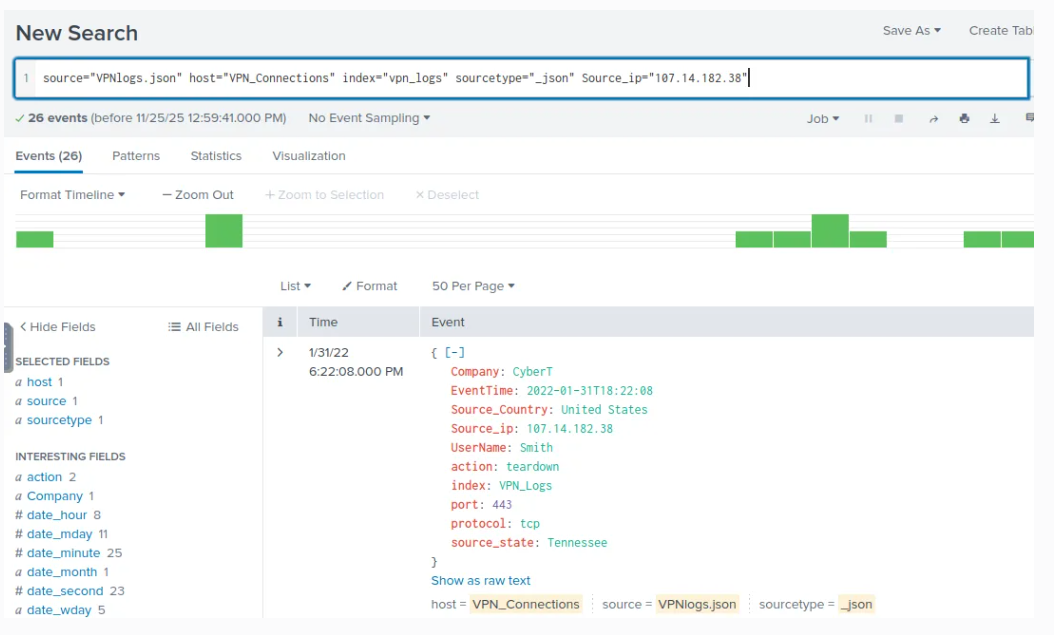Click the port value 443
This screenshot has height=635, width=1054.
pyautogui.click(x=502, y=505)
